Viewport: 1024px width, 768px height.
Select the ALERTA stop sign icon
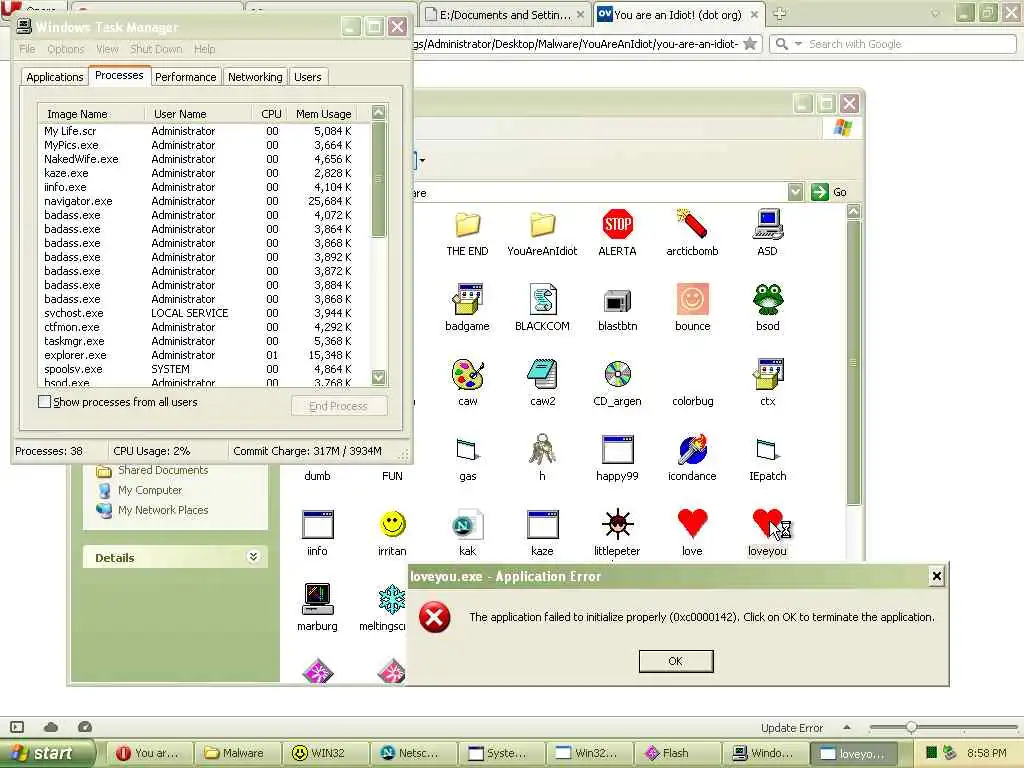617,225
